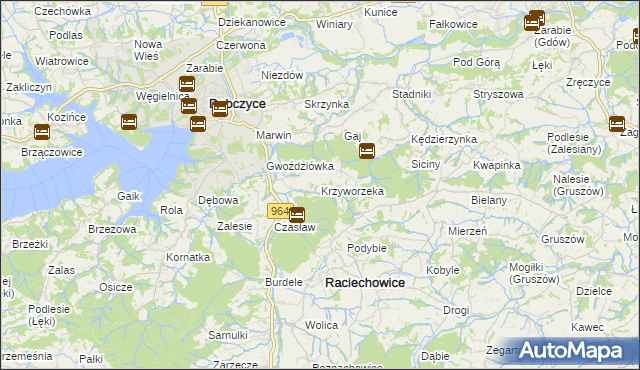Click the Gaik village label
Screen dimensions: 640x370
click(x=128, y=196)
